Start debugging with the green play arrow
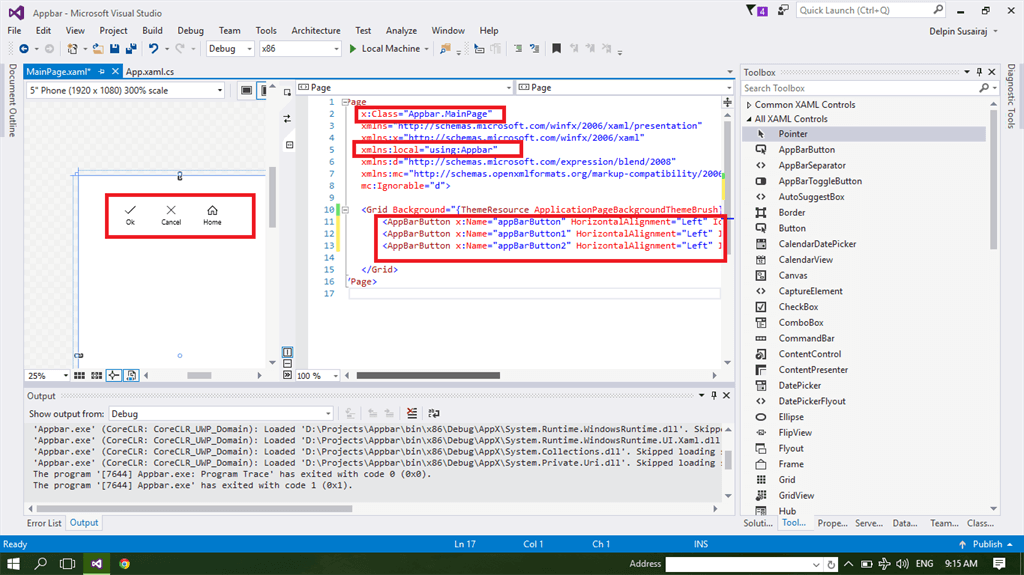 click(352, 48)
